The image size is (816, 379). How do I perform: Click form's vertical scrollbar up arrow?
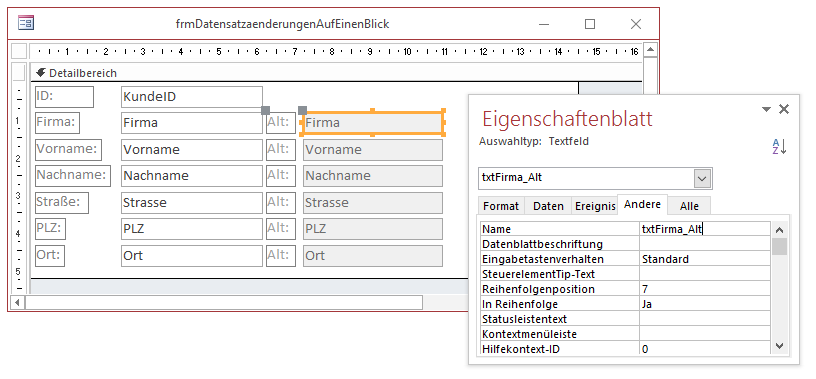pyautogui.click(x=651, y=50)
